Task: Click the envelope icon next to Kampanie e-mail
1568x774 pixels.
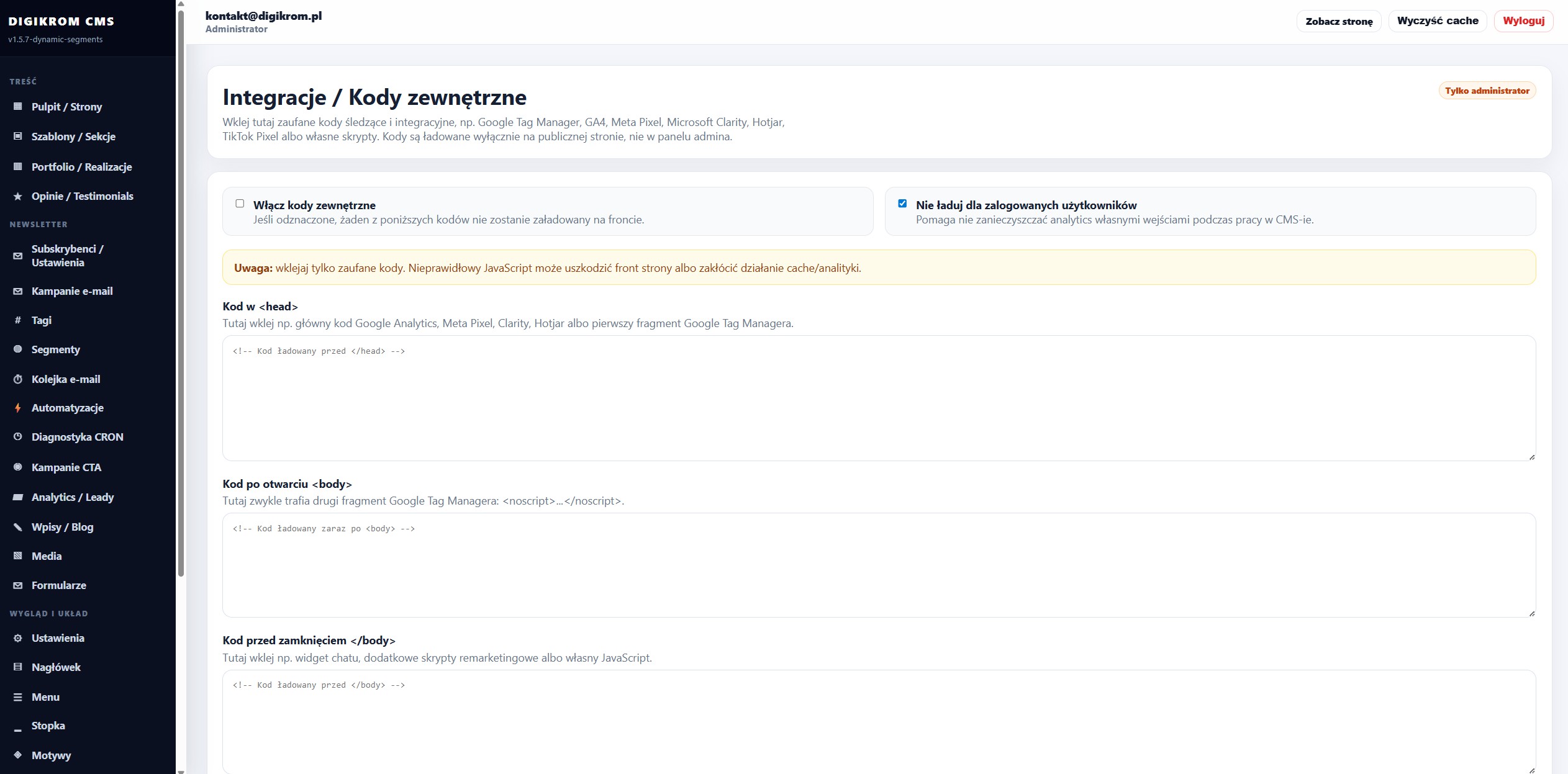Action: (18, 291)
